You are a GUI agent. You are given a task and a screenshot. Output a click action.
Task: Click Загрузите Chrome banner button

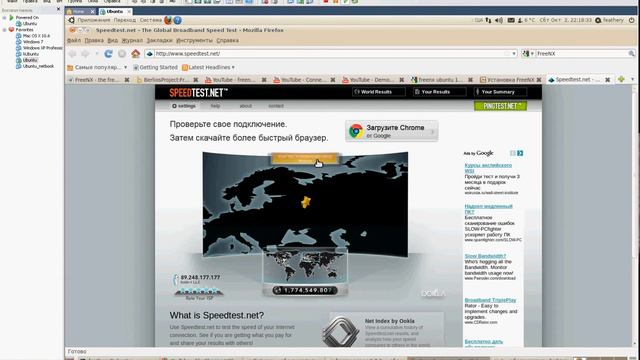tap(391, 131)
